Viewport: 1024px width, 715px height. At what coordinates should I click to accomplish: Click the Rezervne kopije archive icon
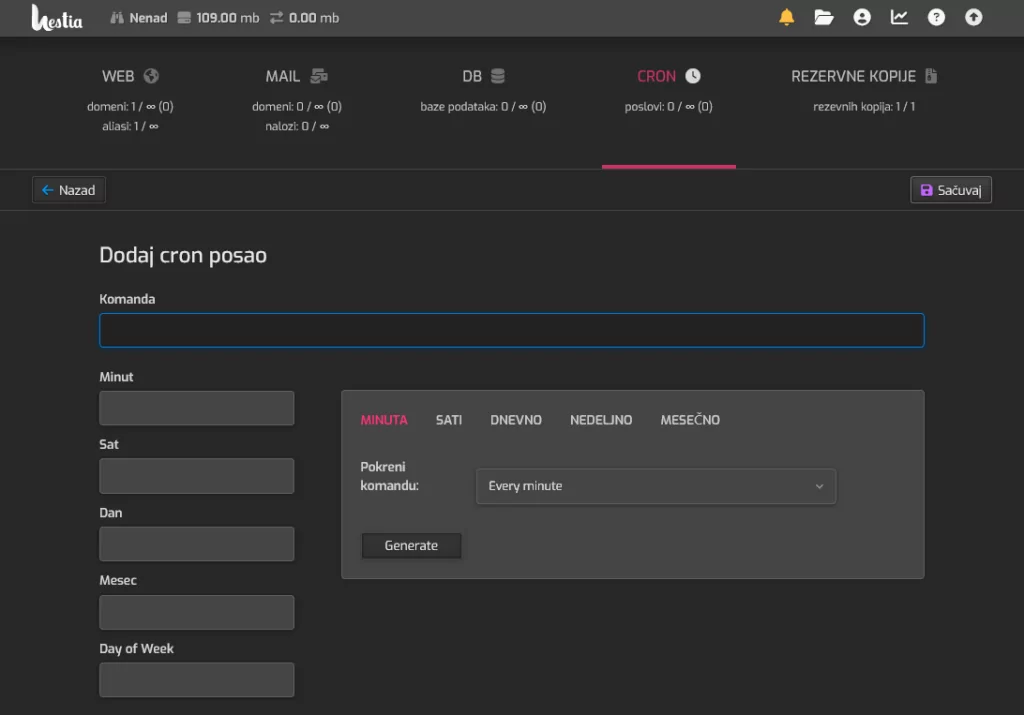click(x=931, y=76)
